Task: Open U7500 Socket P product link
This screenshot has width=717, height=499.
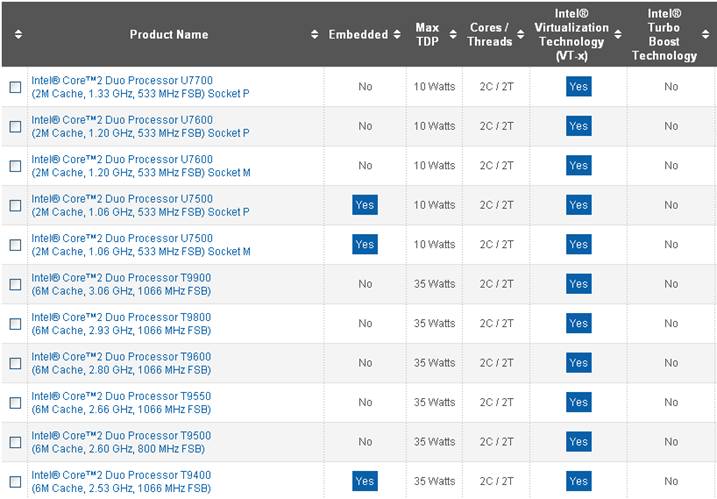Action: point(140,205)
